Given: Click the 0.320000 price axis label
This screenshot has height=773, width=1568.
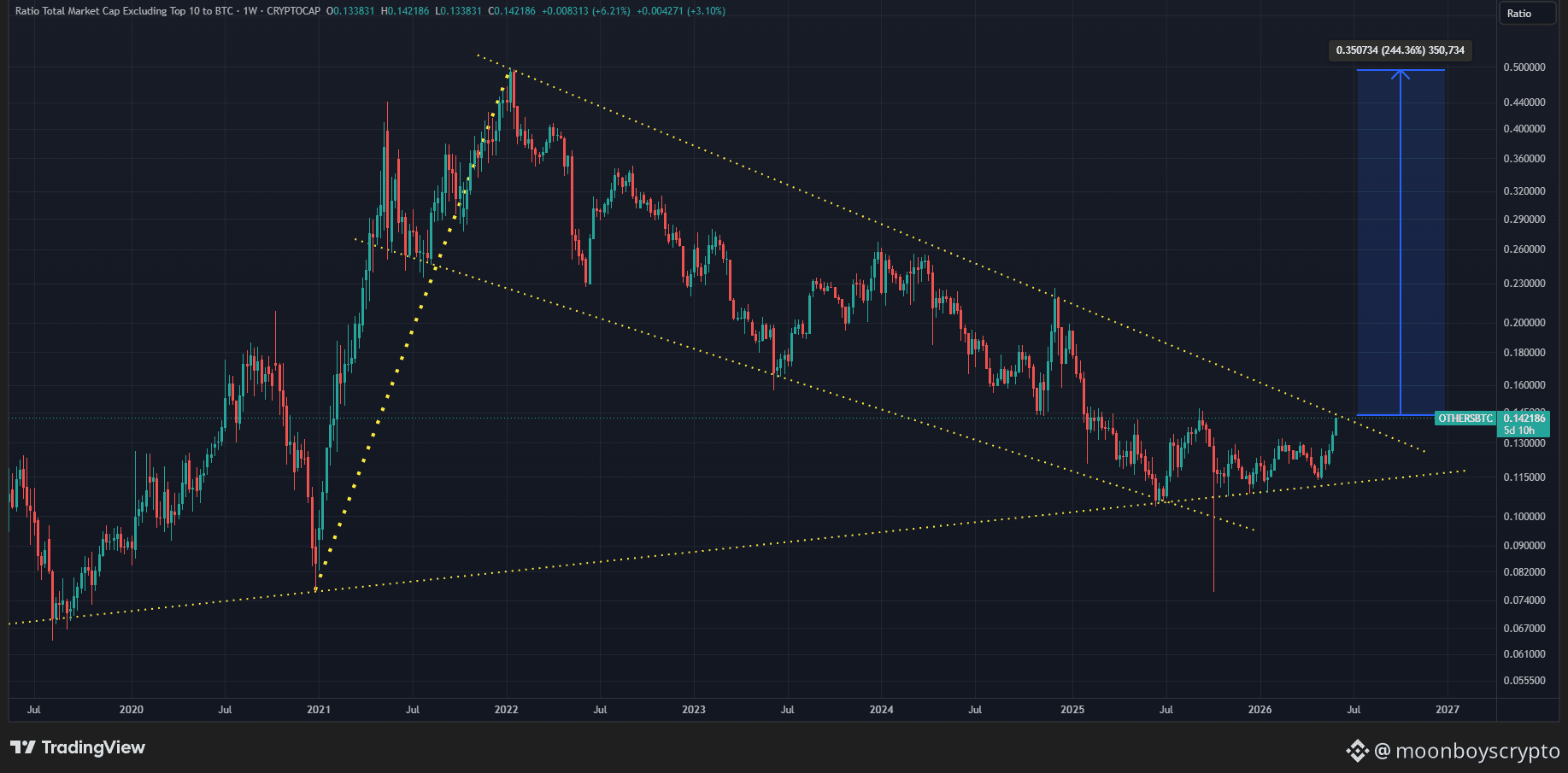Looking at the screenshot, I should click(x=1524, y=191).
